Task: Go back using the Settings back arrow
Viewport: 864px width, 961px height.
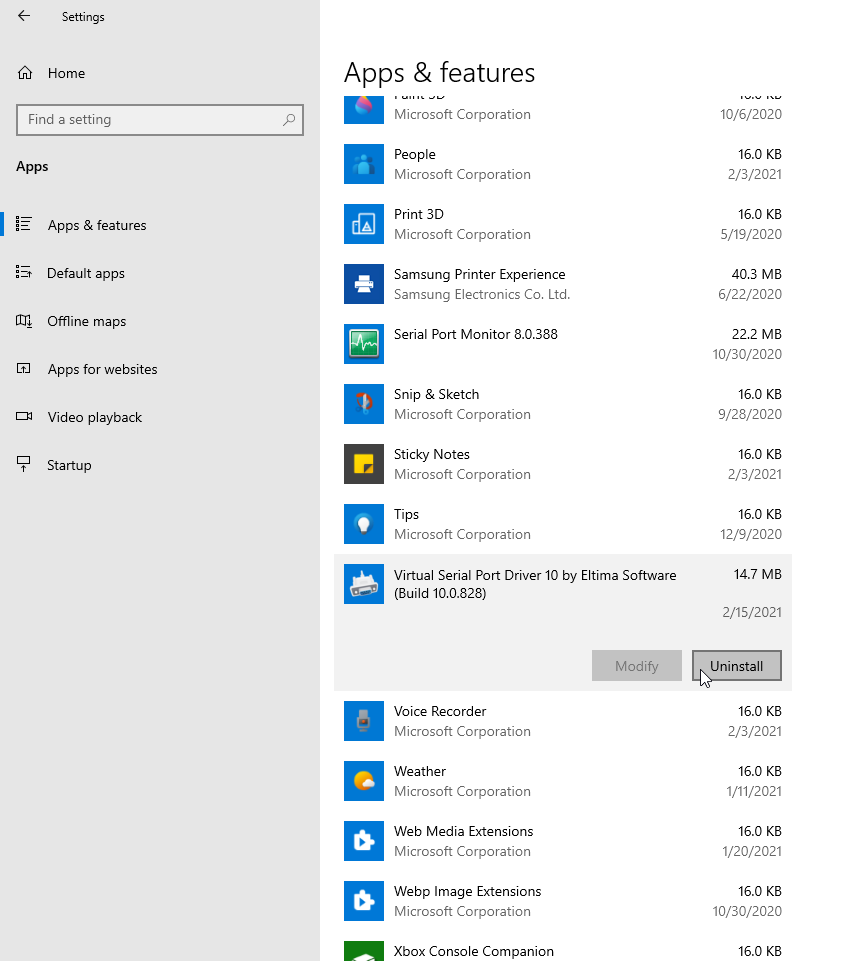Action: pyautogui.click(x=24, y=16)
